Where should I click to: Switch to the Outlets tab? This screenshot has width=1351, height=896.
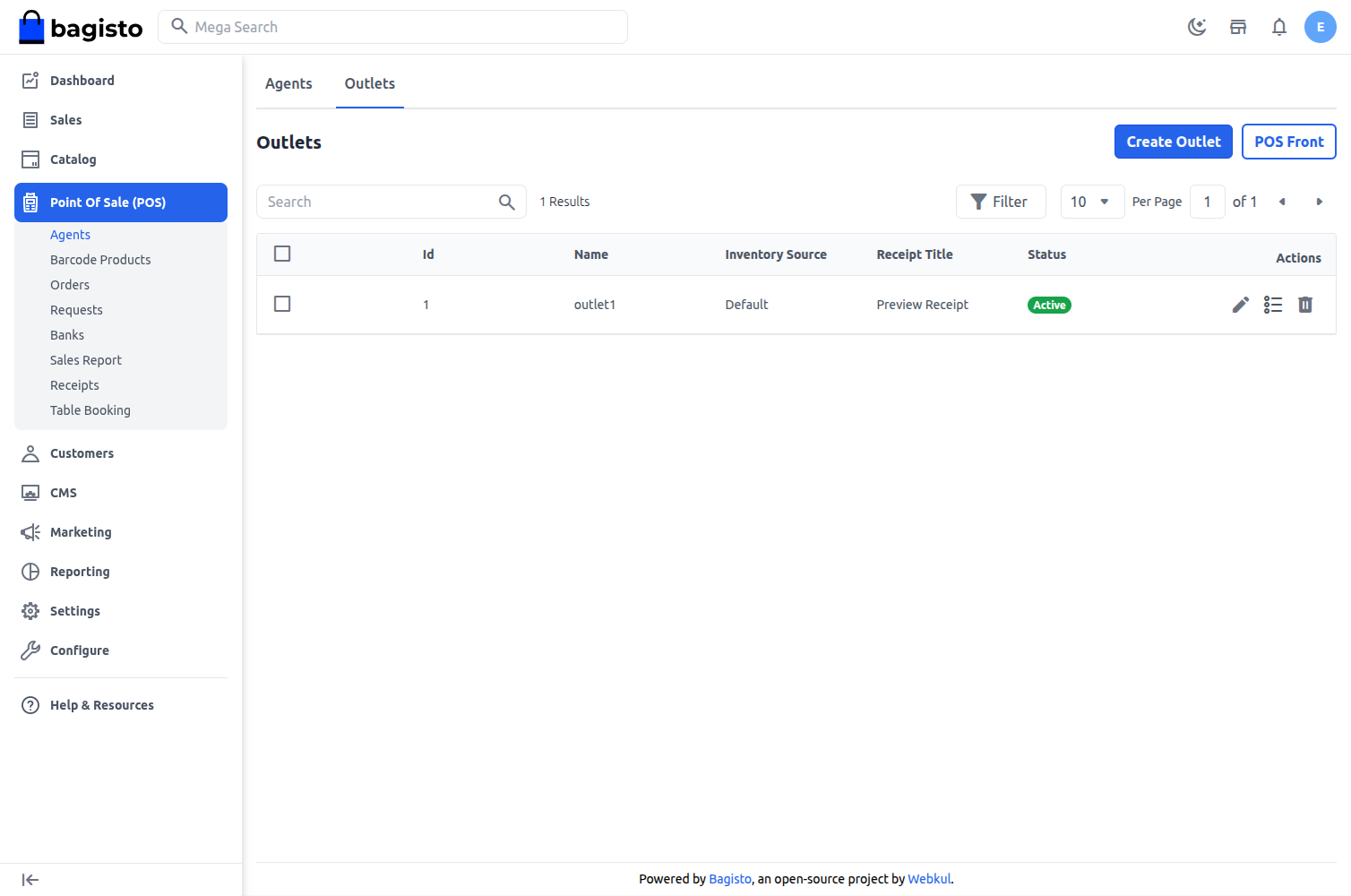370,83
